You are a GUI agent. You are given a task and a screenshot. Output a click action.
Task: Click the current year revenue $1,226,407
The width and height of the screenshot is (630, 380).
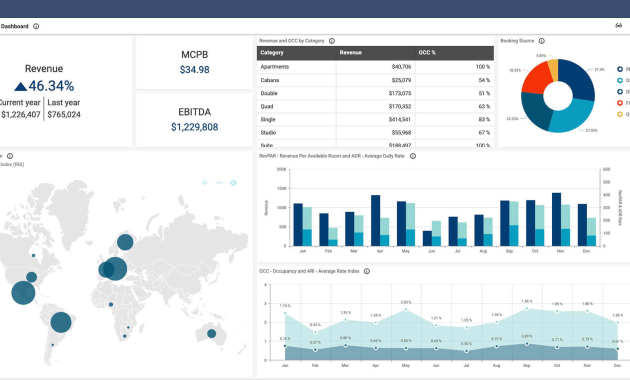(20, 115)
